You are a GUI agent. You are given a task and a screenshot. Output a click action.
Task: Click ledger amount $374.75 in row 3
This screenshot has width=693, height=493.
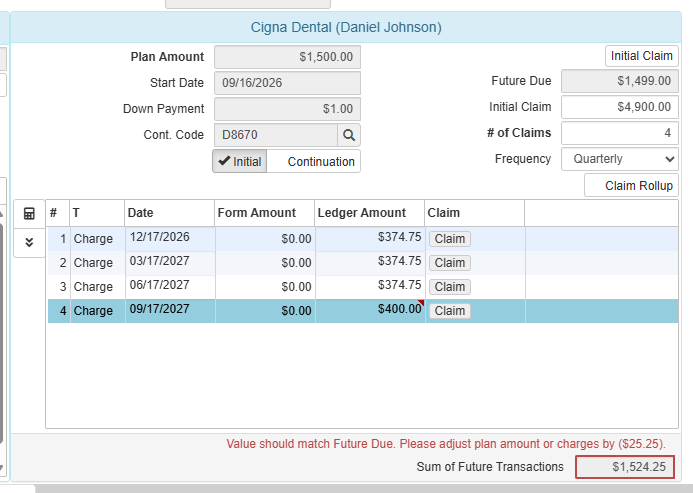(x=370, y=285)
